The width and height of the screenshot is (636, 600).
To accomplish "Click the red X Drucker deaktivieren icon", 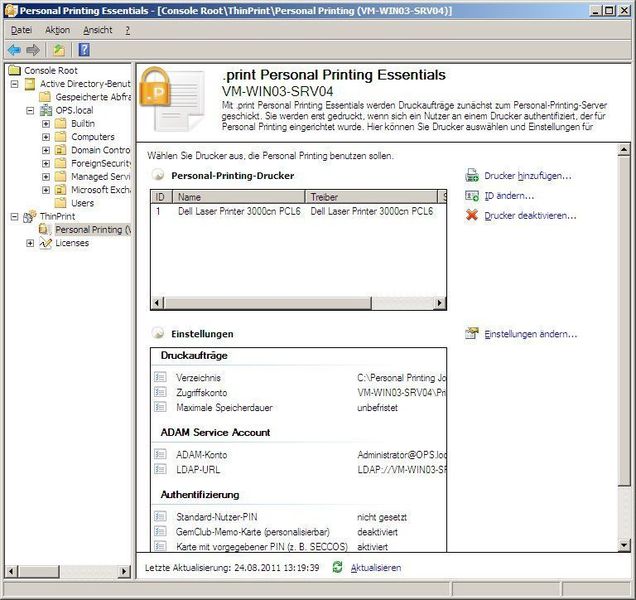I will (472, 215).
